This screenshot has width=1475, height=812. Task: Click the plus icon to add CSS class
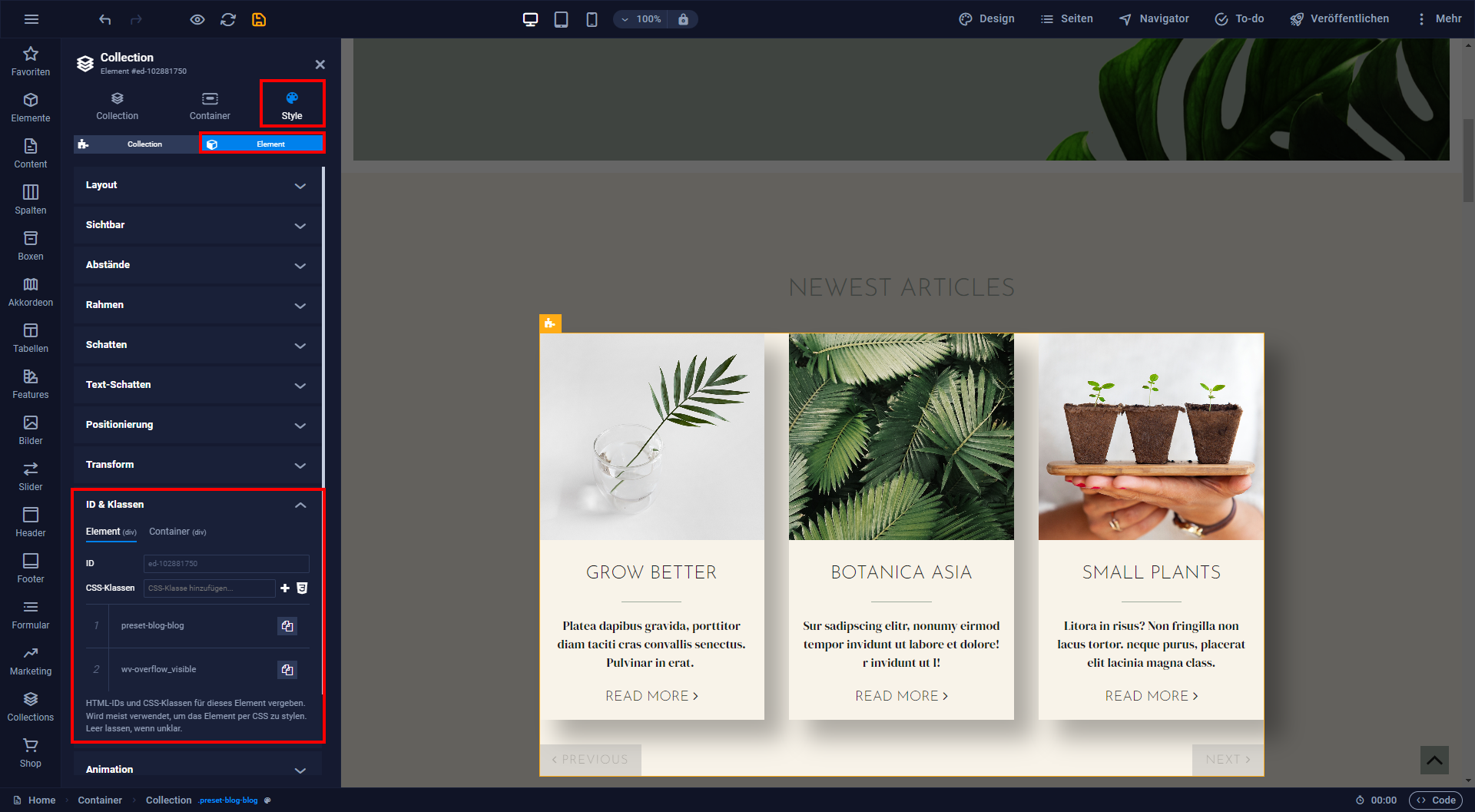point(285,588)
